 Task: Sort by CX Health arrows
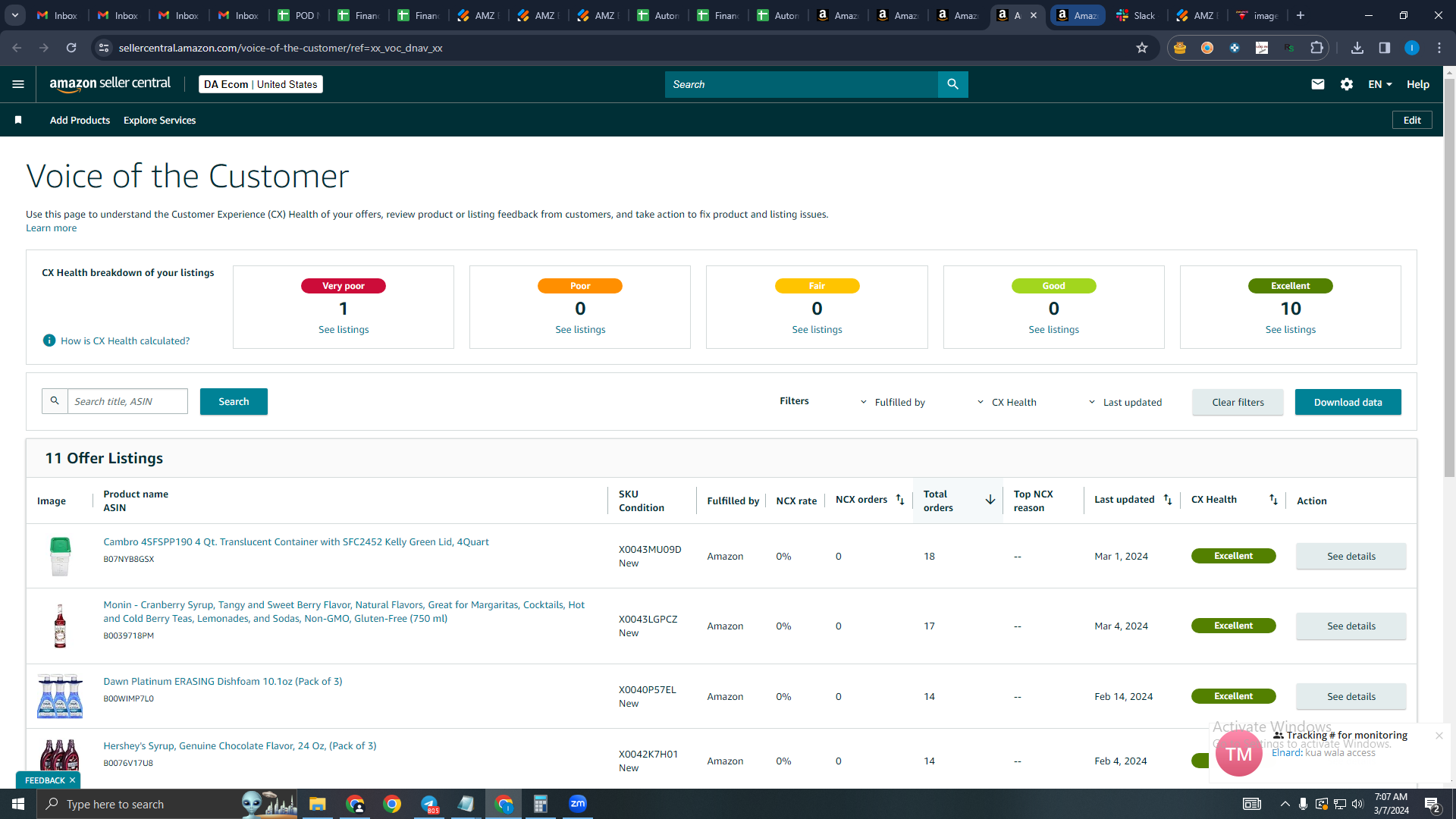coord(1273,500)
